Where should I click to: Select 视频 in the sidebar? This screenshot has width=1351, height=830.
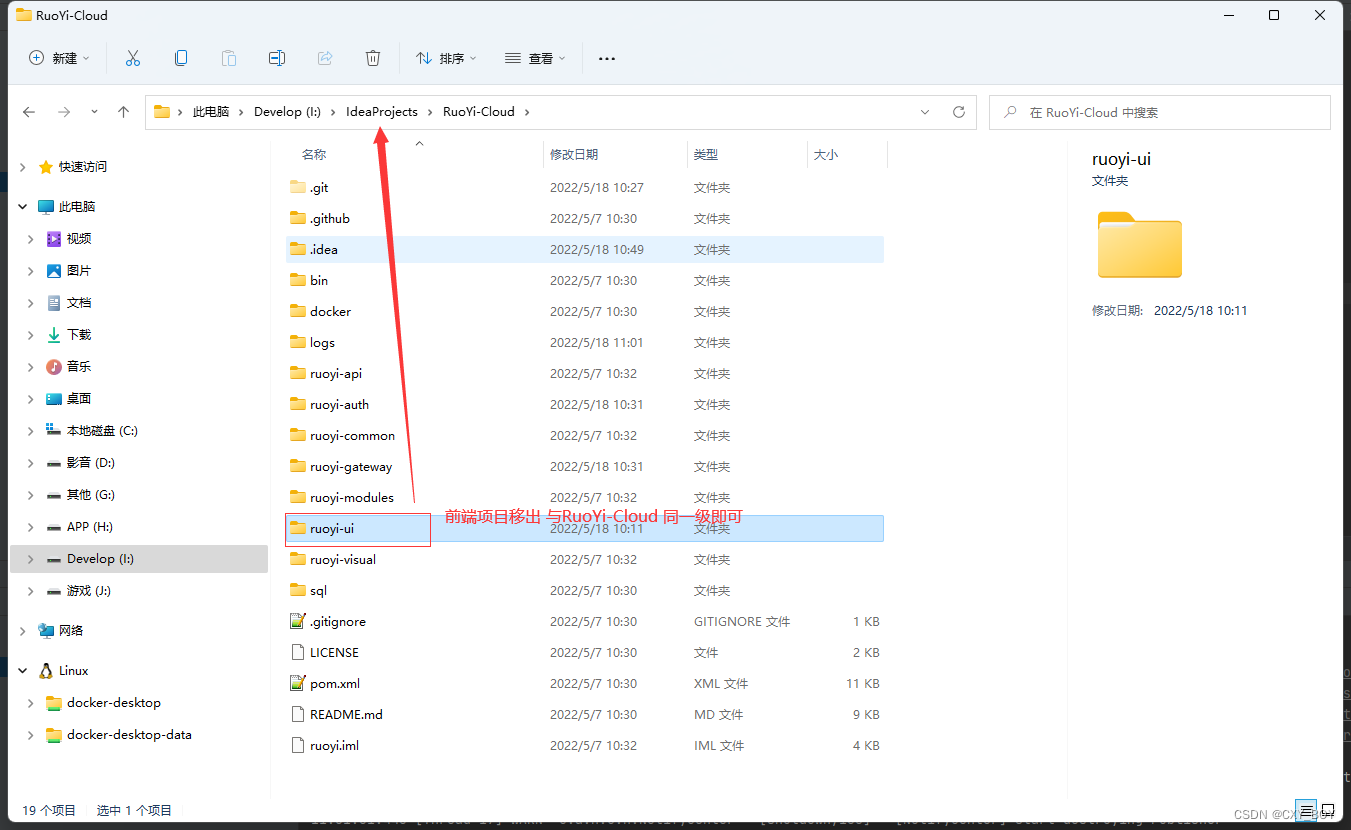coord(79,239)
